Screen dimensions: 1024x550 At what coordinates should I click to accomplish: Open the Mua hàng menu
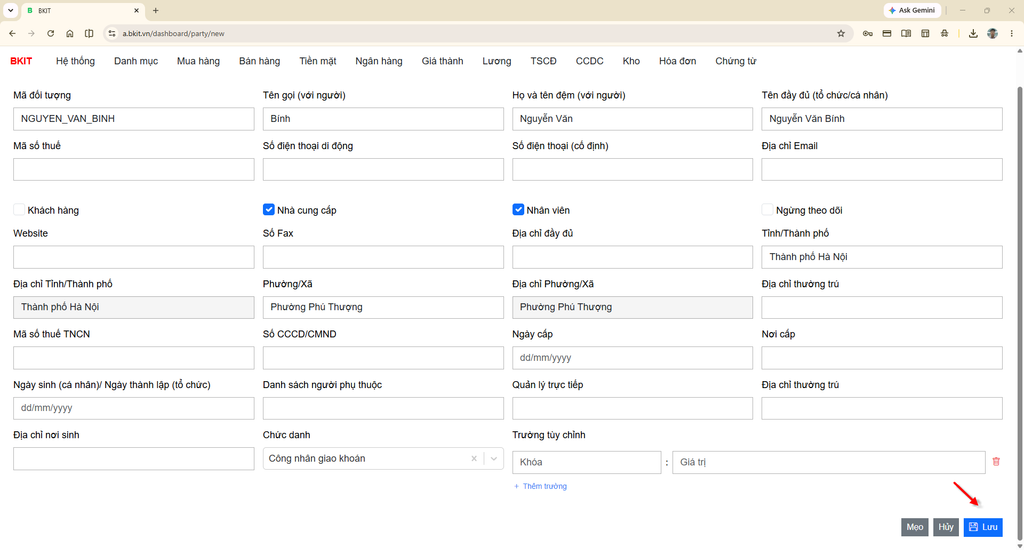pyautogui.click(x=199, y=61)
